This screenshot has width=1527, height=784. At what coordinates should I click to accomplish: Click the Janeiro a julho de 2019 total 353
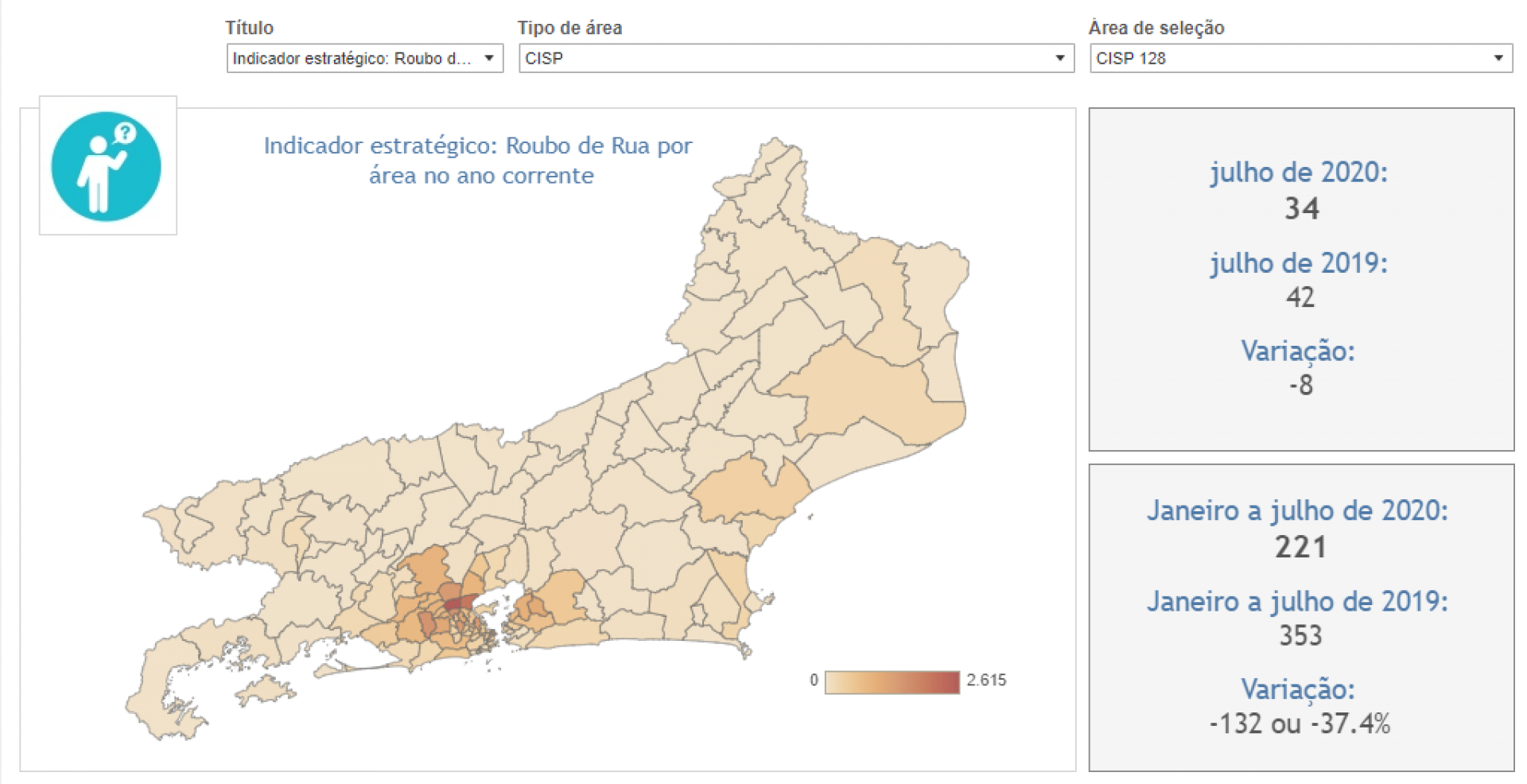[1300, 635]
